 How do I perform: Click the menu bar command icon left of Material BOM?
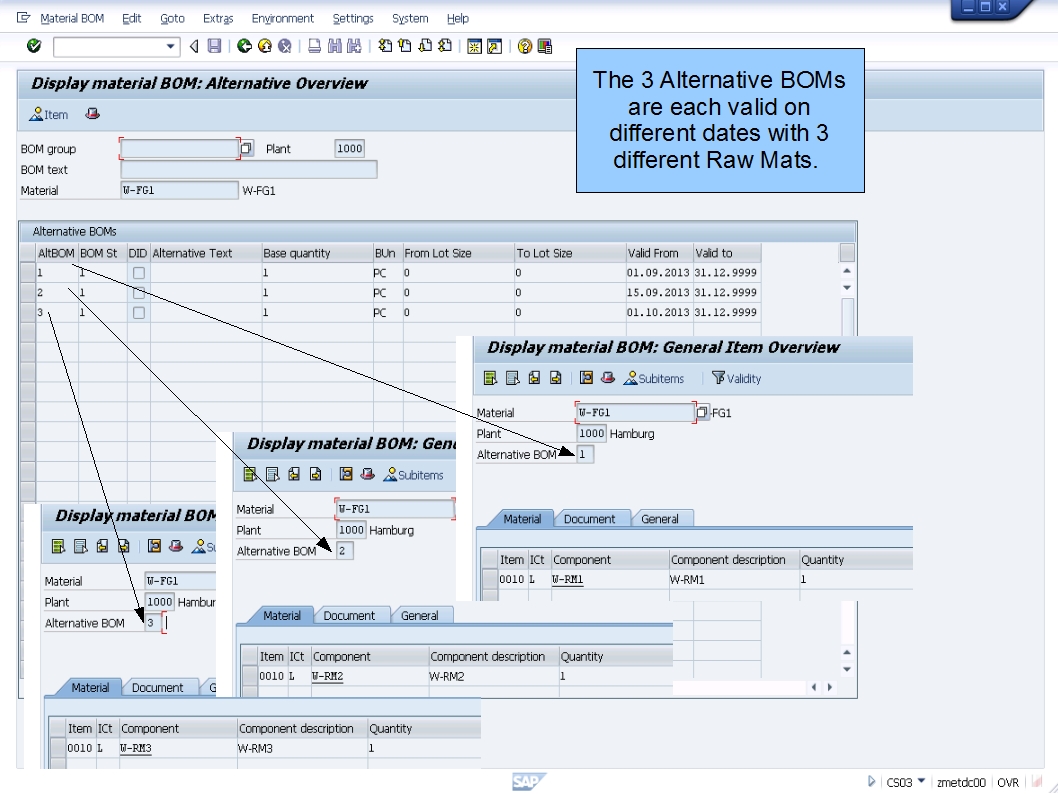click(x=23, y=18)
